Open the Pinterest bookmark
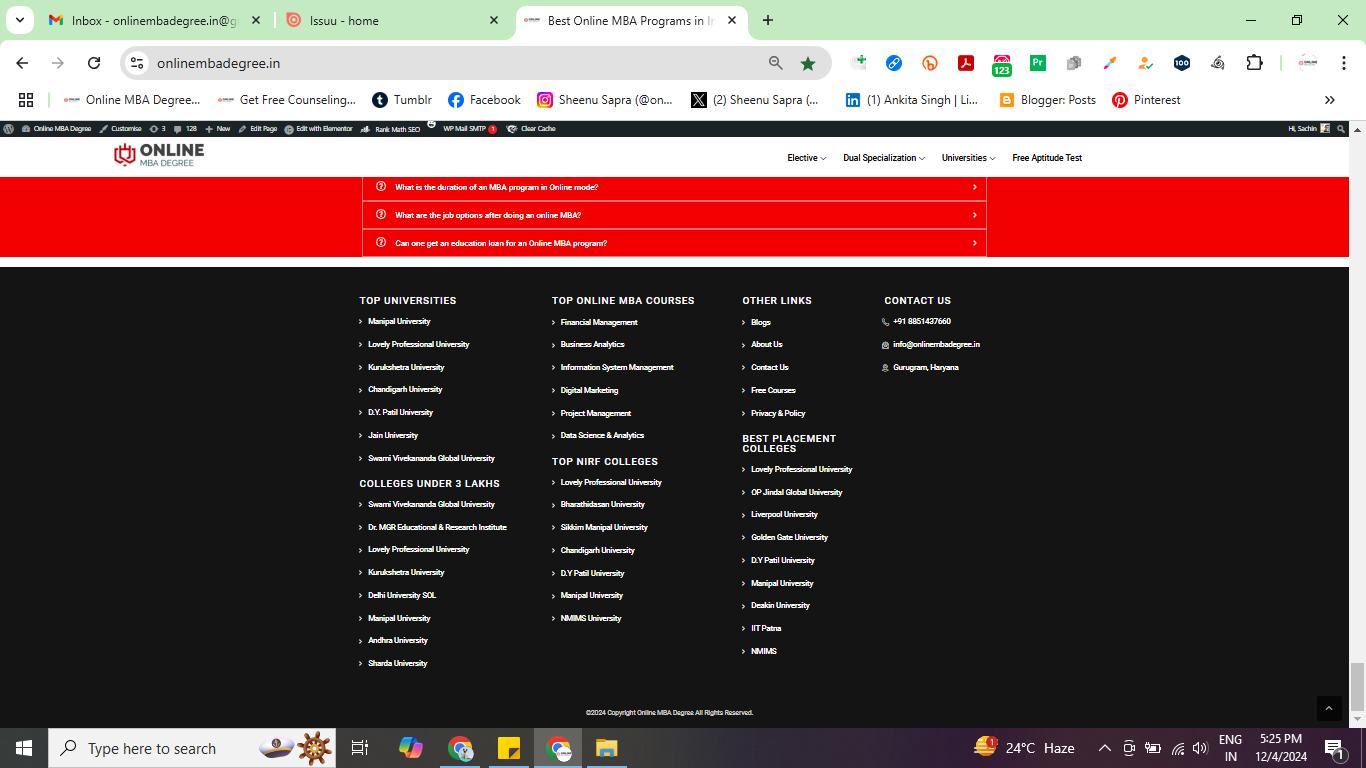 pyautogui.click(x=1146, y=100)
